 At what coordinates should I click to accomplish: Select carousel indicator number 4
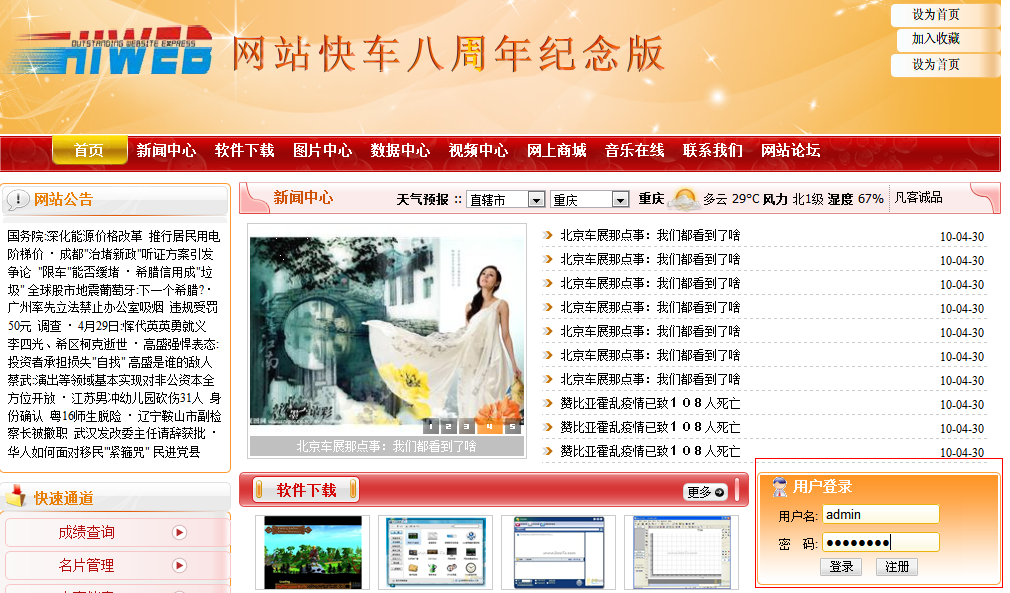click(489, 426)
